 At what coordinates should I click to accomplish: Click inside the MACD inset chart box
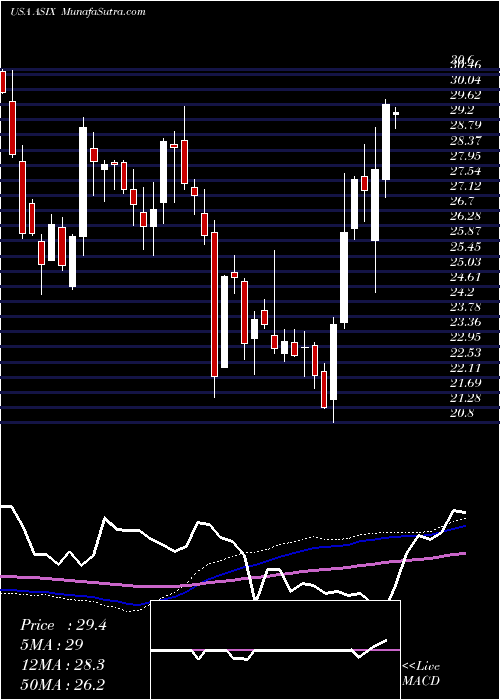click(x=275, y=650)
